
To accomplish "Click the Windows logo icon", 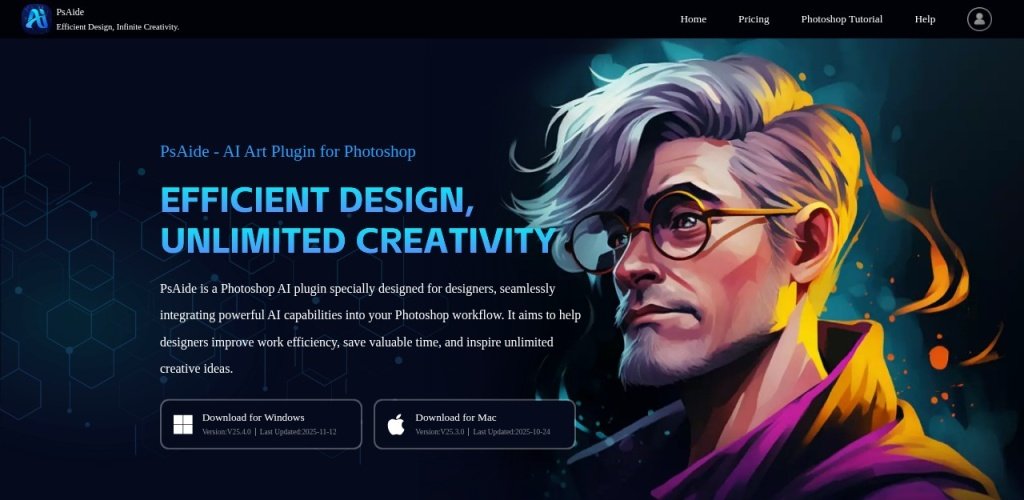I will [183, 424].
